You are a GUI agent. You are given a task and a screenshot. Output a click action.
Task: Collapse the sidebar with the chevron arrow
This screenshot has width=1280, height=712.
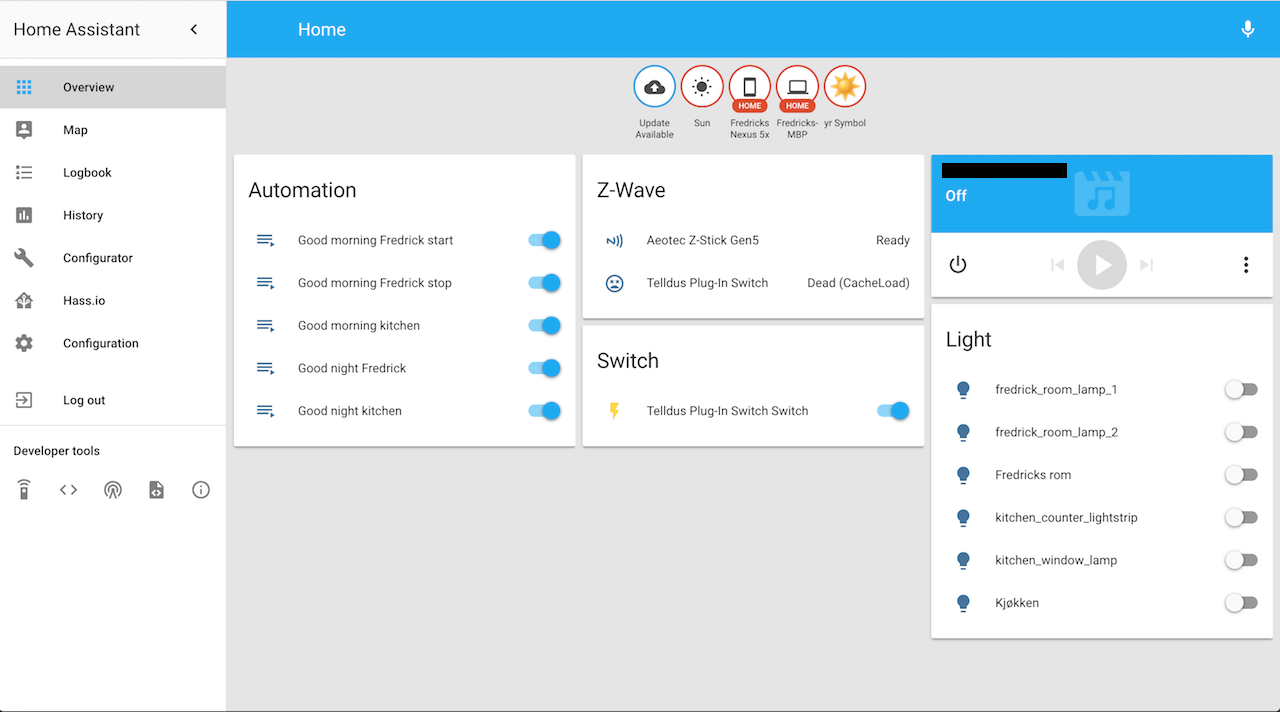point(194,30)
